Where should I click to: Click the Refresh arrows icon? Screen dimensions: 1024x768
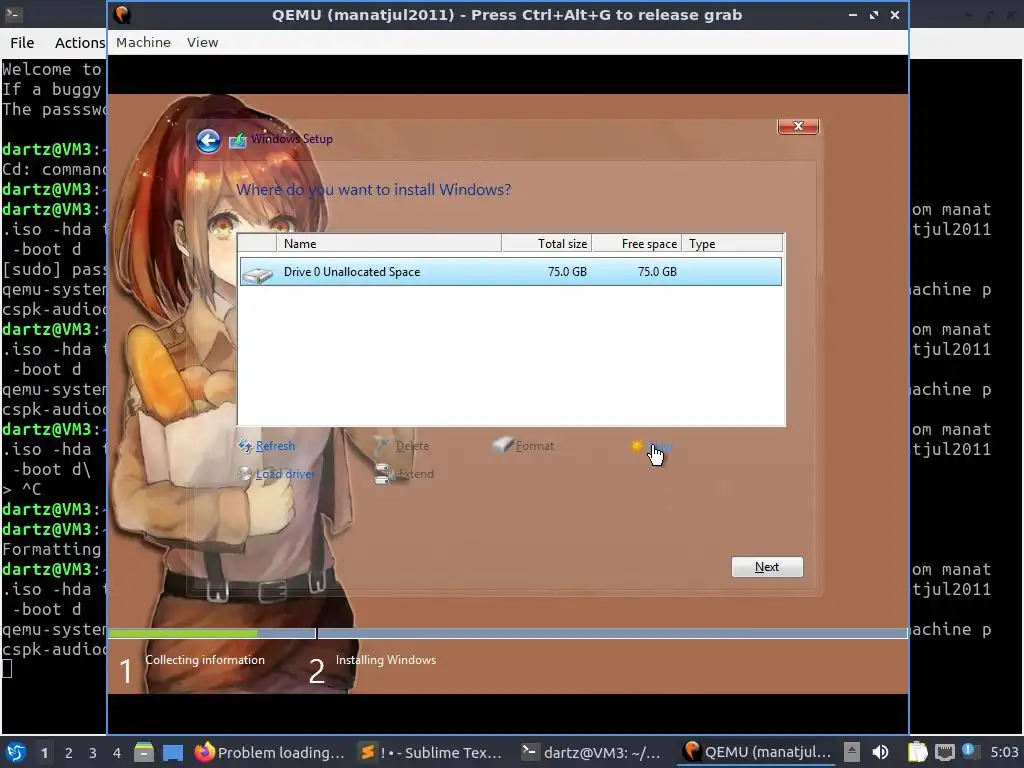coord(245,446)
